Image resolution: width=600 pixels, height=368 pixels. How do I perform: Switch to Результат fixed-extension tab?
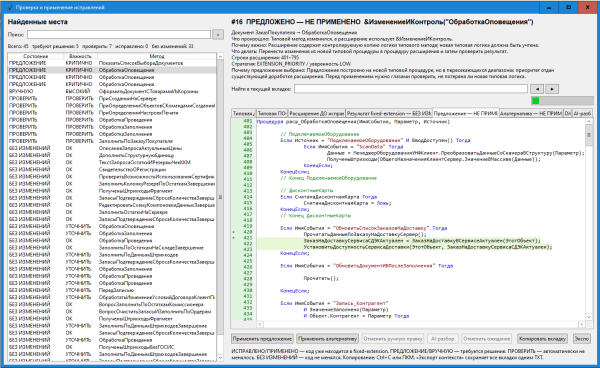(x=389, y=114)
